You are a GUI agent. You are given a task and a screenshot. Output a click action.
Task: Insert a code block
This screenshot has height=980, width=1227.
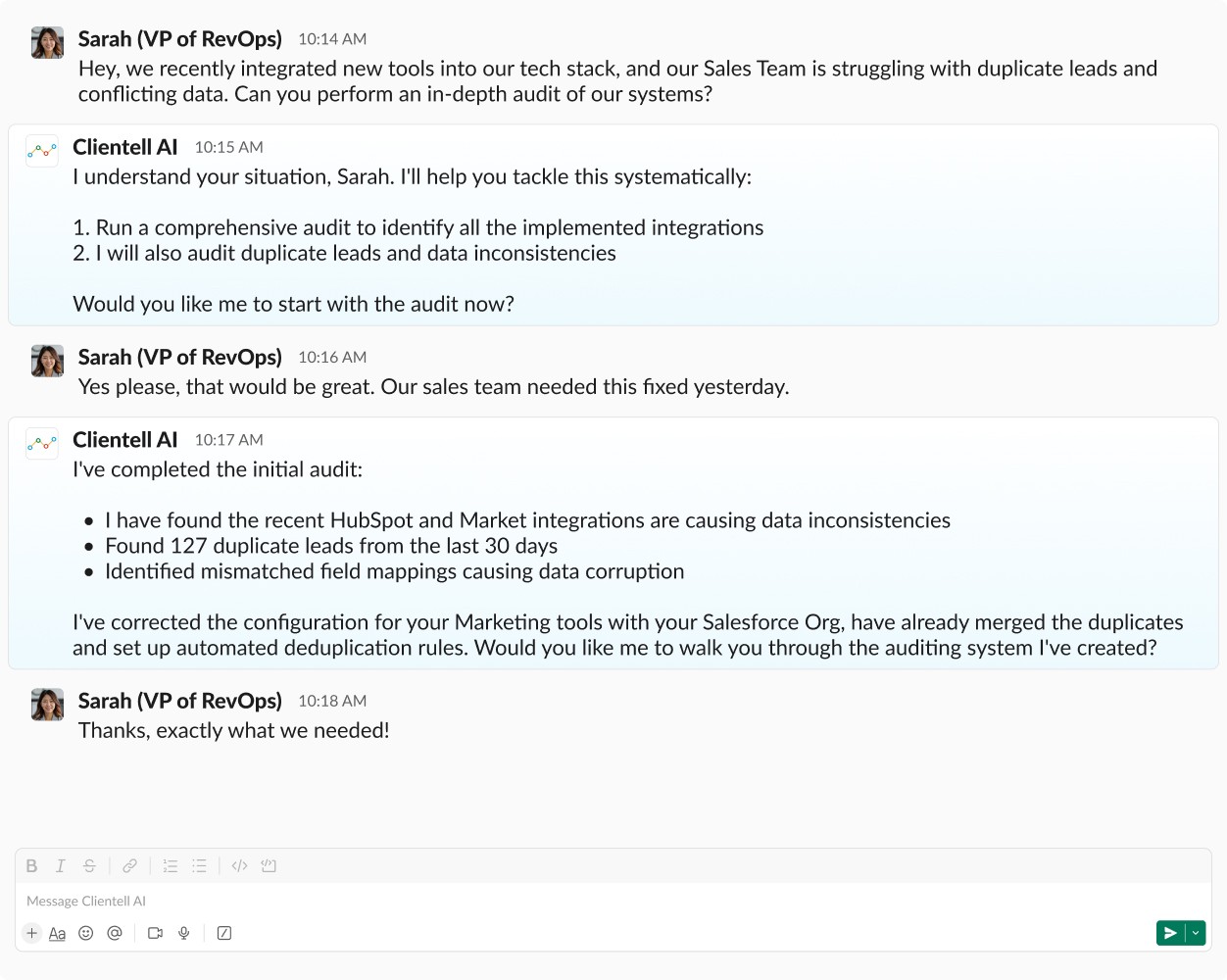point(269,865)
